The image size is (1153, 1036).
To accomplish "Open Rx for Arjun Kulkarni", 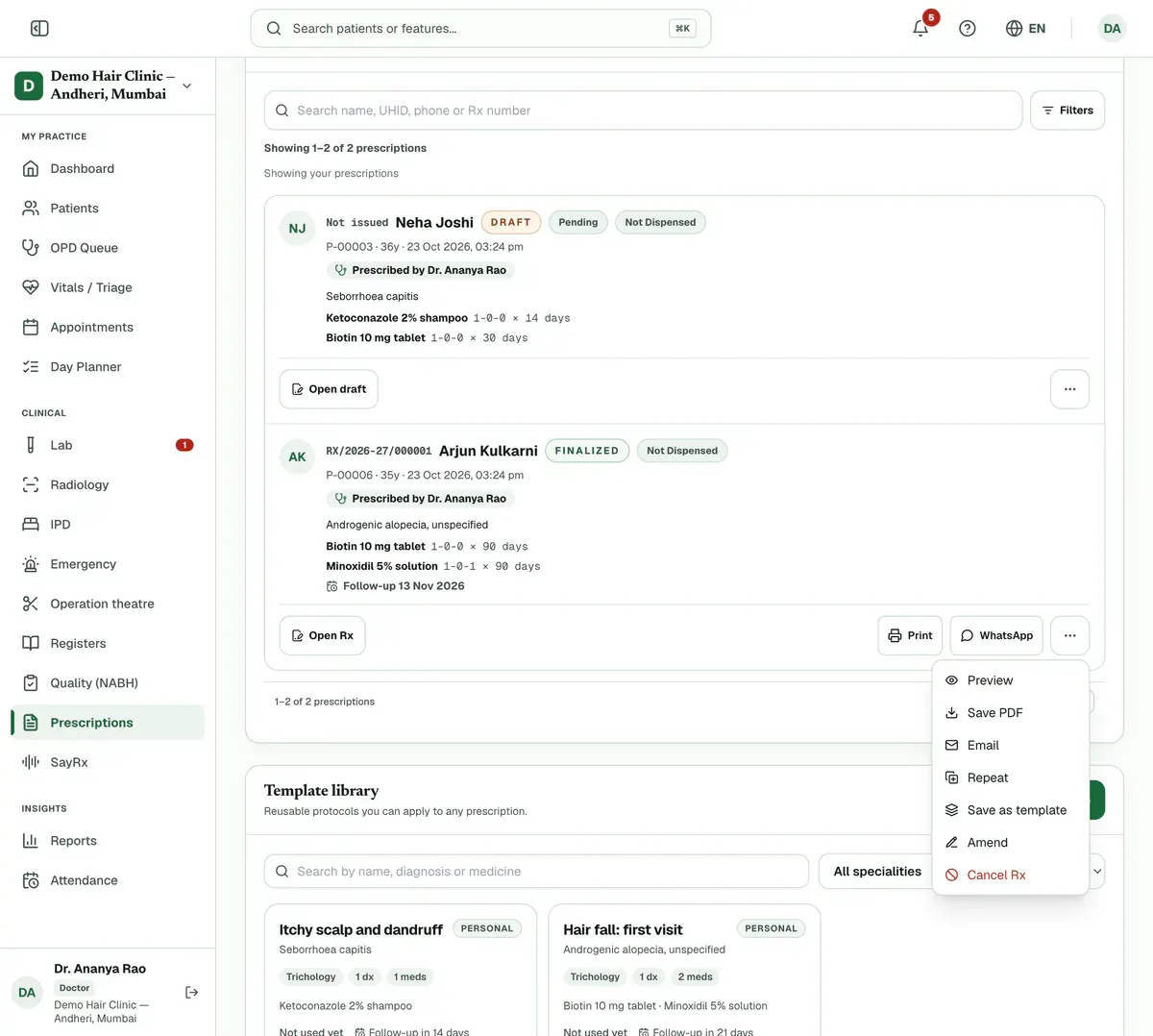I will click(322, 635).
